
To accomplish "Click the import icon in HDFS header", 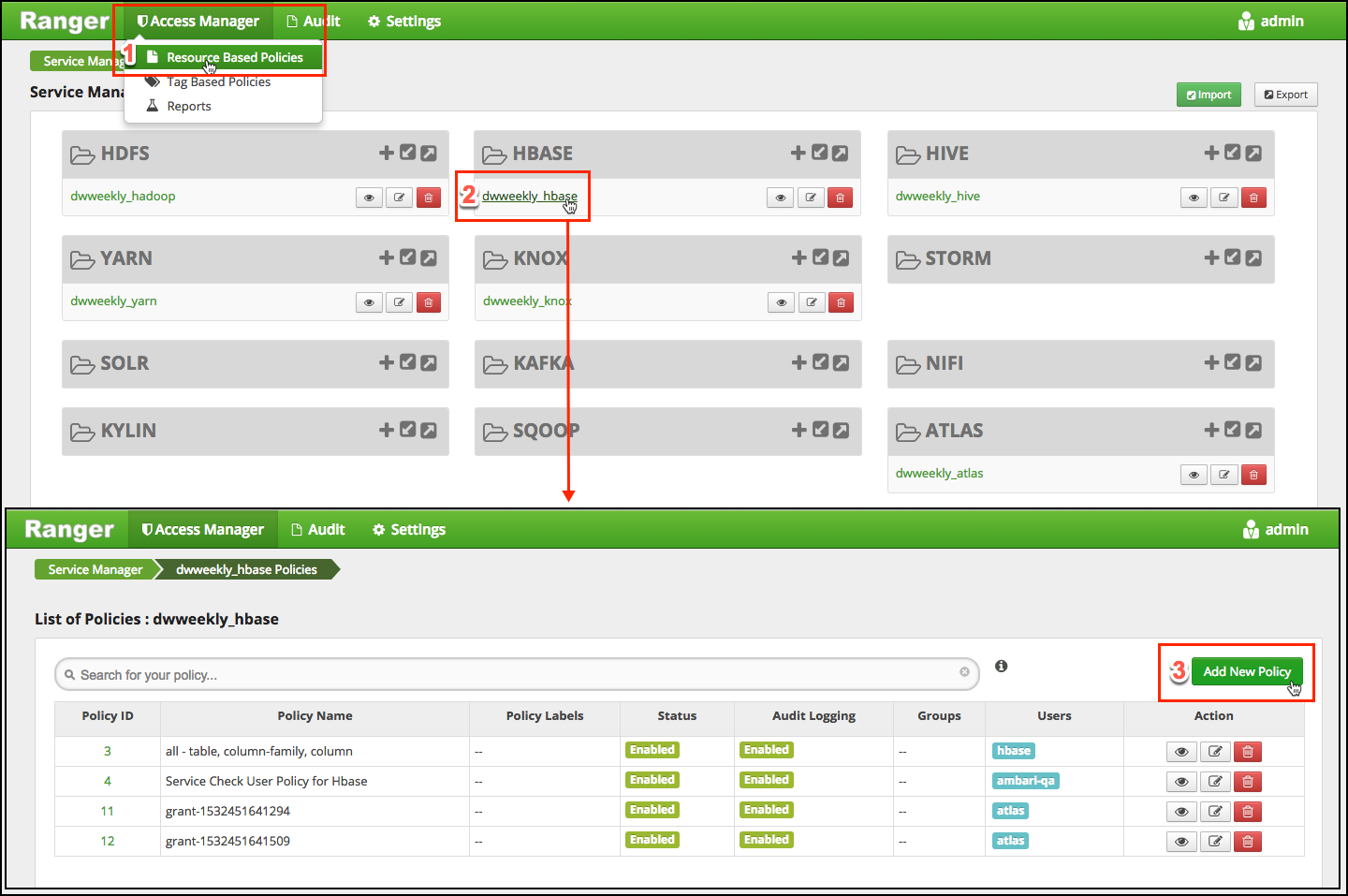I will tap(408, 153).
